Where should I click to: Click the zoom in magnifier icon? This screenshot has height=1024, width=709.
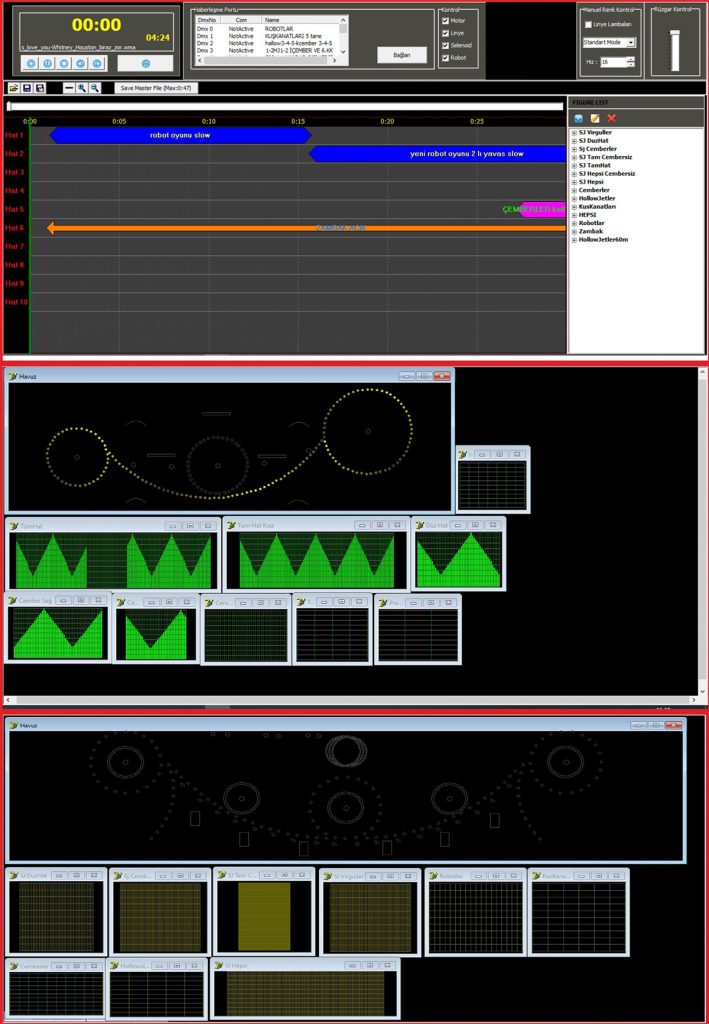(82, 88)
